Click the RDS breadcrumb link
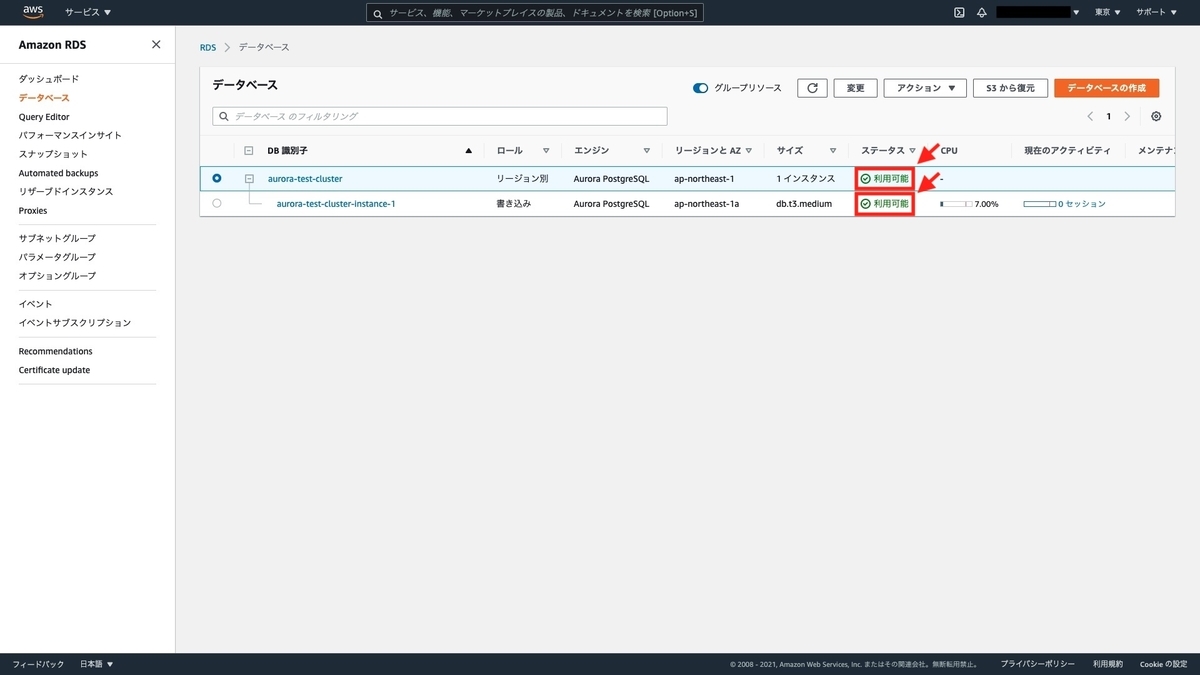This screenshot has width=1200, height=675. (x=208, y=47)
